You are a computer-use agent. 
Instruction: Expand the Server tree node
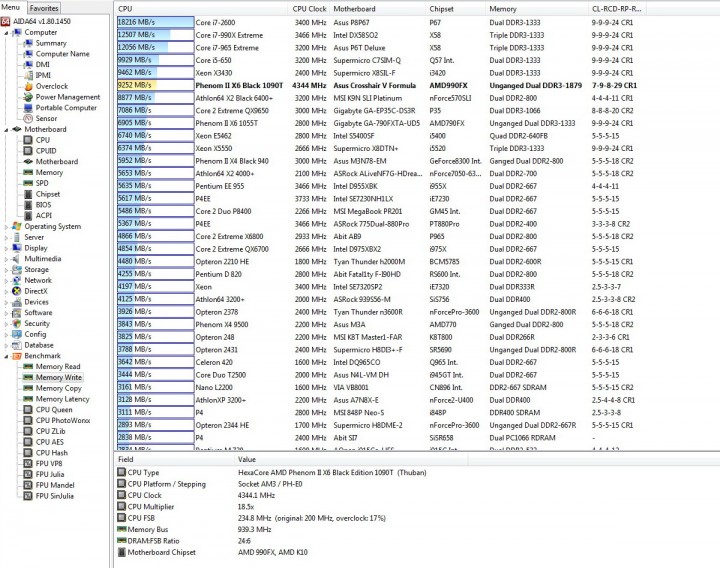[6, 237]
